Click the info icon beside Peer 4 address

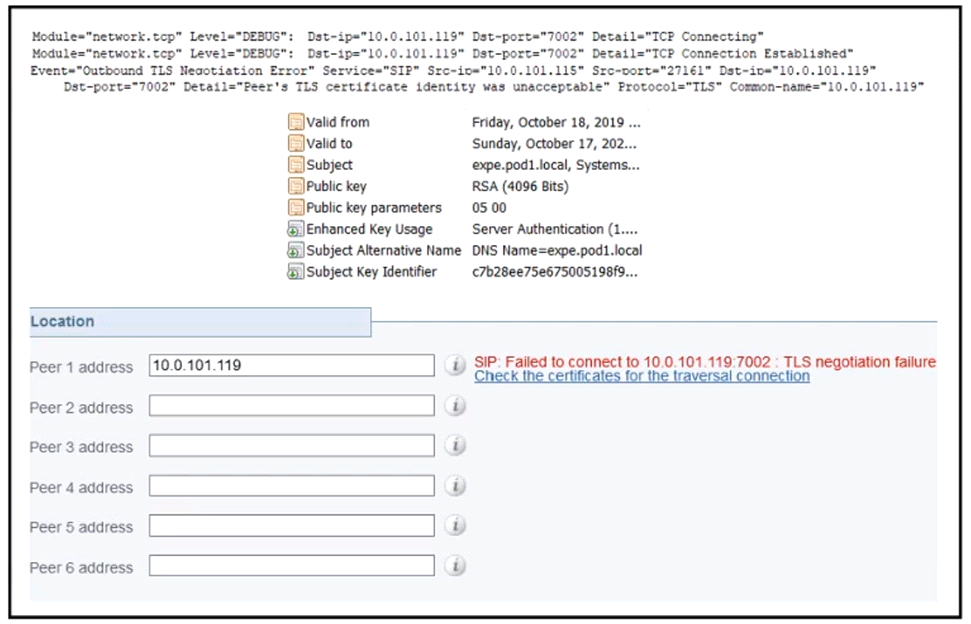[455, 486]
